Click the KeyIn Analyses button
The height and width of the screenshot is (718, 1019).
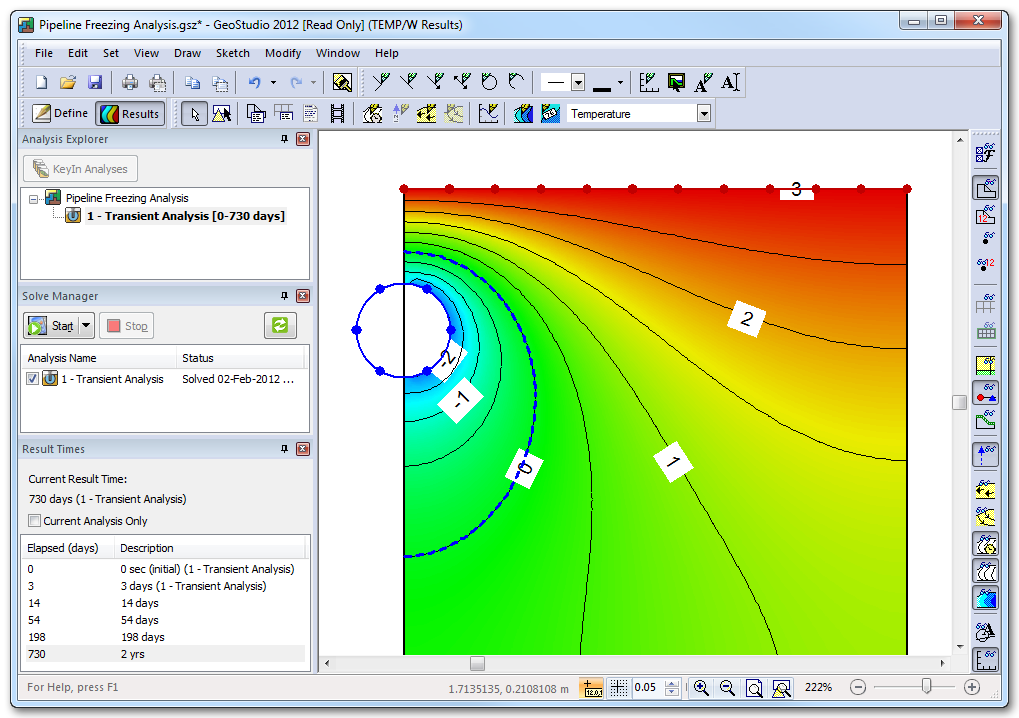point(81,169)
